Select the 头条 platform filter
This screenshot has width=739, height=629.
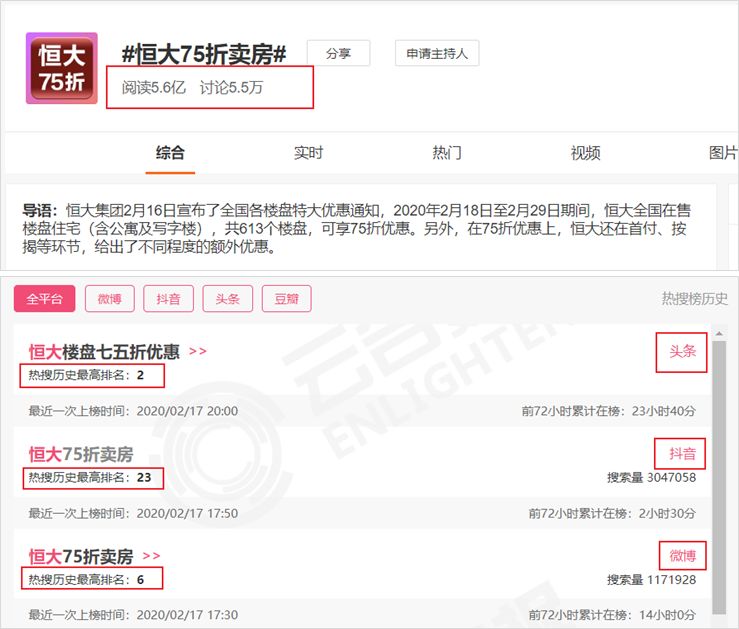point(228,299)
